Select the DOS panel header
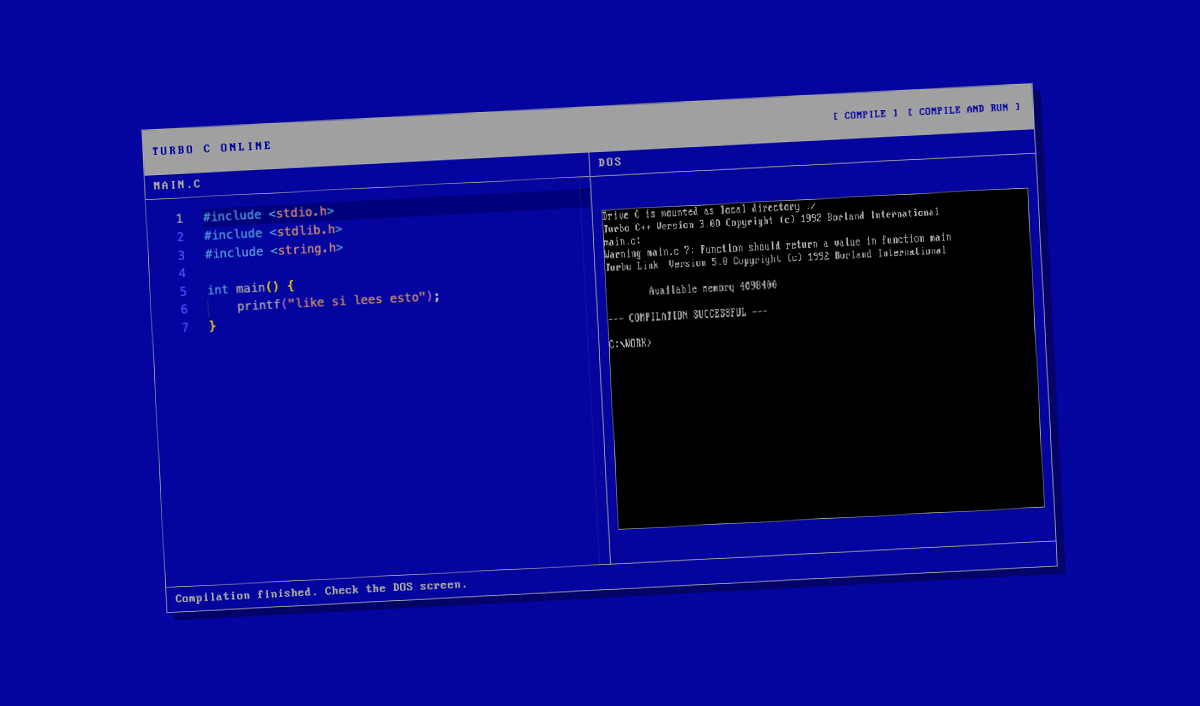Screen dimensions: 1200x706 click(610, 162)
